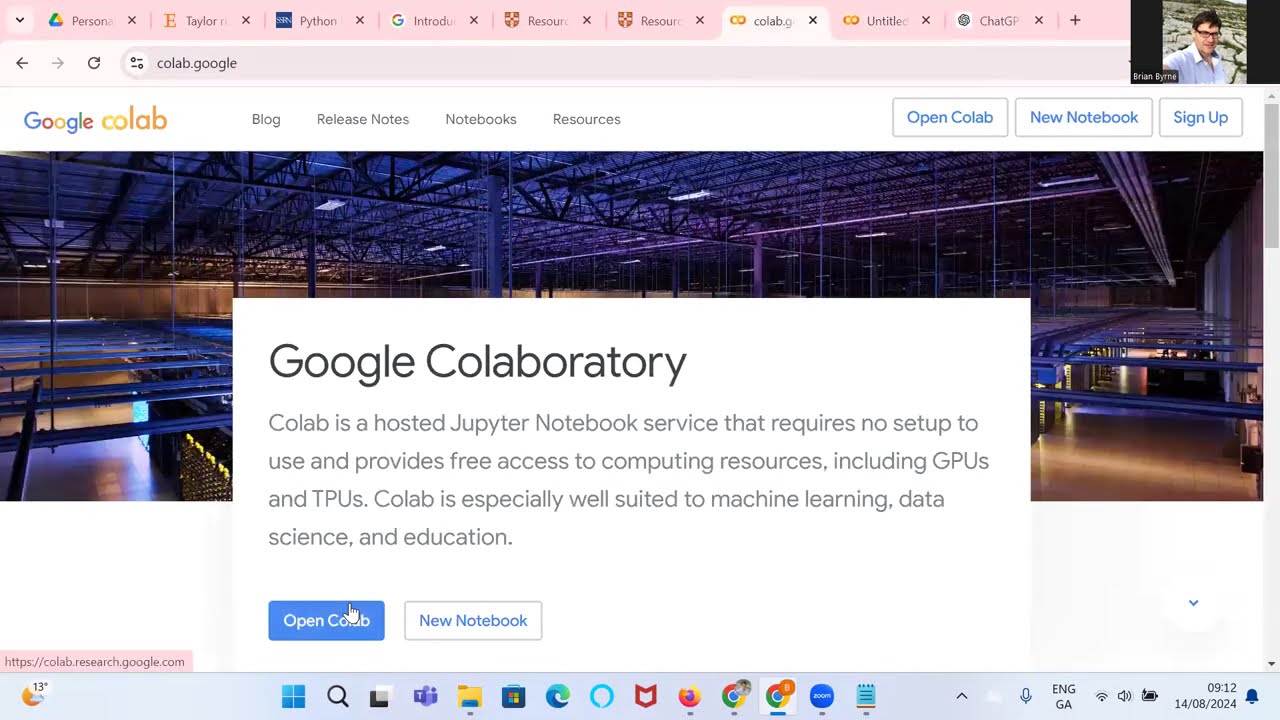Image resolution: width=1280 pixels, height=720 pixels.
Task: Open Zoom from the taskbar
Action: [x=822, y=696]
